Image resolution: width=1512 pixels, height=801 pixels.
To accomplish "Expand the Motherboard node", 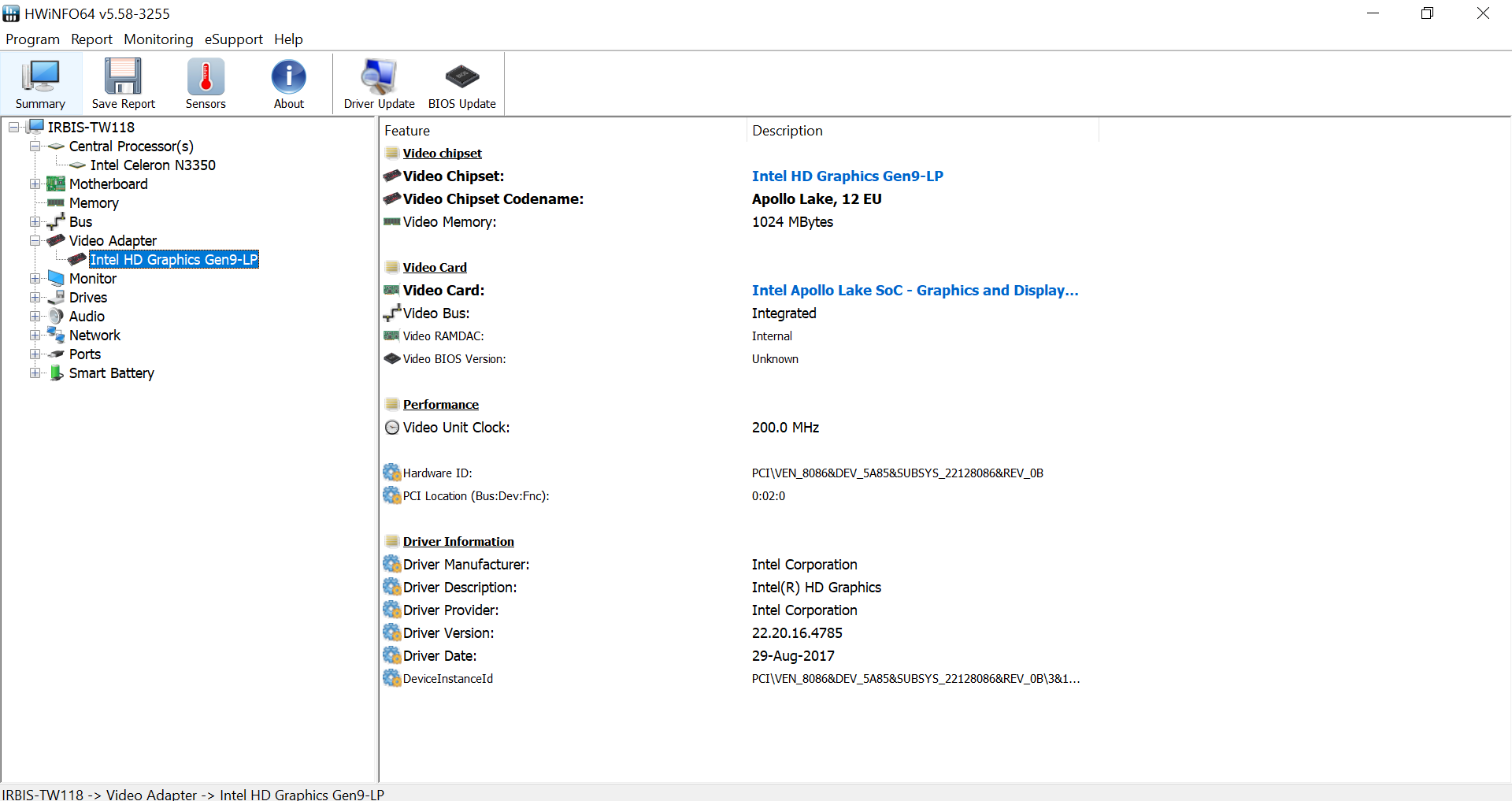I will coord(35,184).
